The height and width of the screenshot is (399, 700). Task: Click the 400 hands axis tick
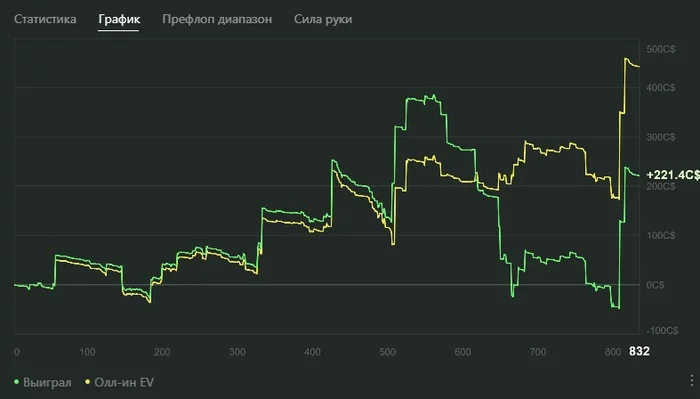312,352
